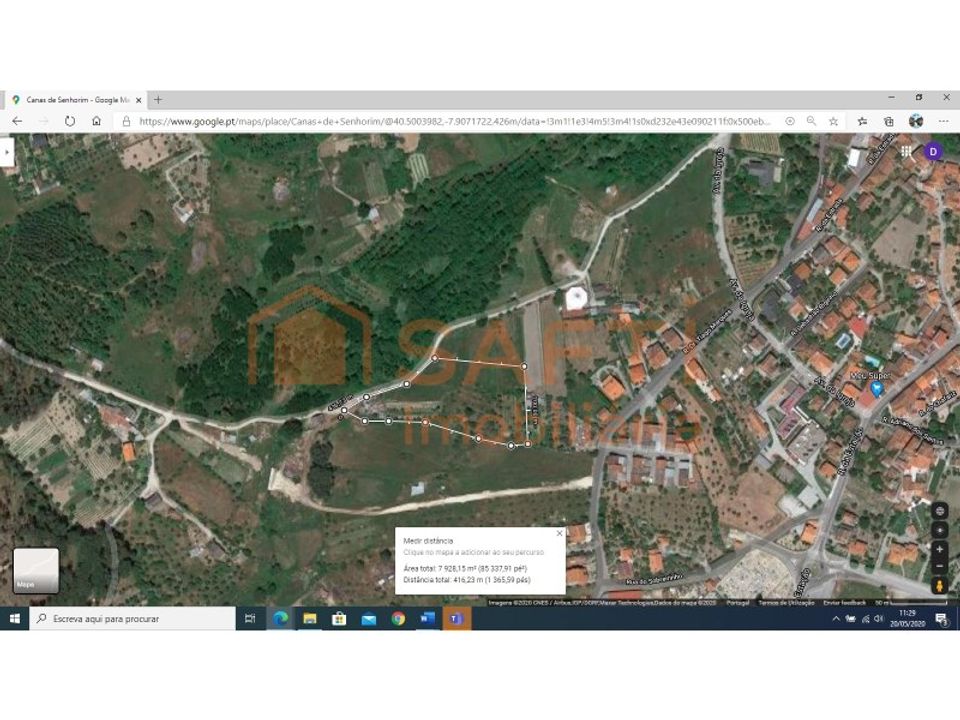Open a new browser tab
Viewport: 960px width, 720px height.
158,99
